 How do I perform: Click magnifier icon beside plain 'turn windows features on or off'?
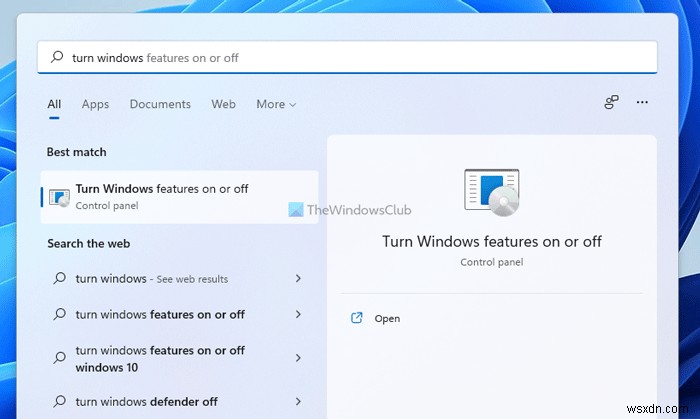point(59,314)
